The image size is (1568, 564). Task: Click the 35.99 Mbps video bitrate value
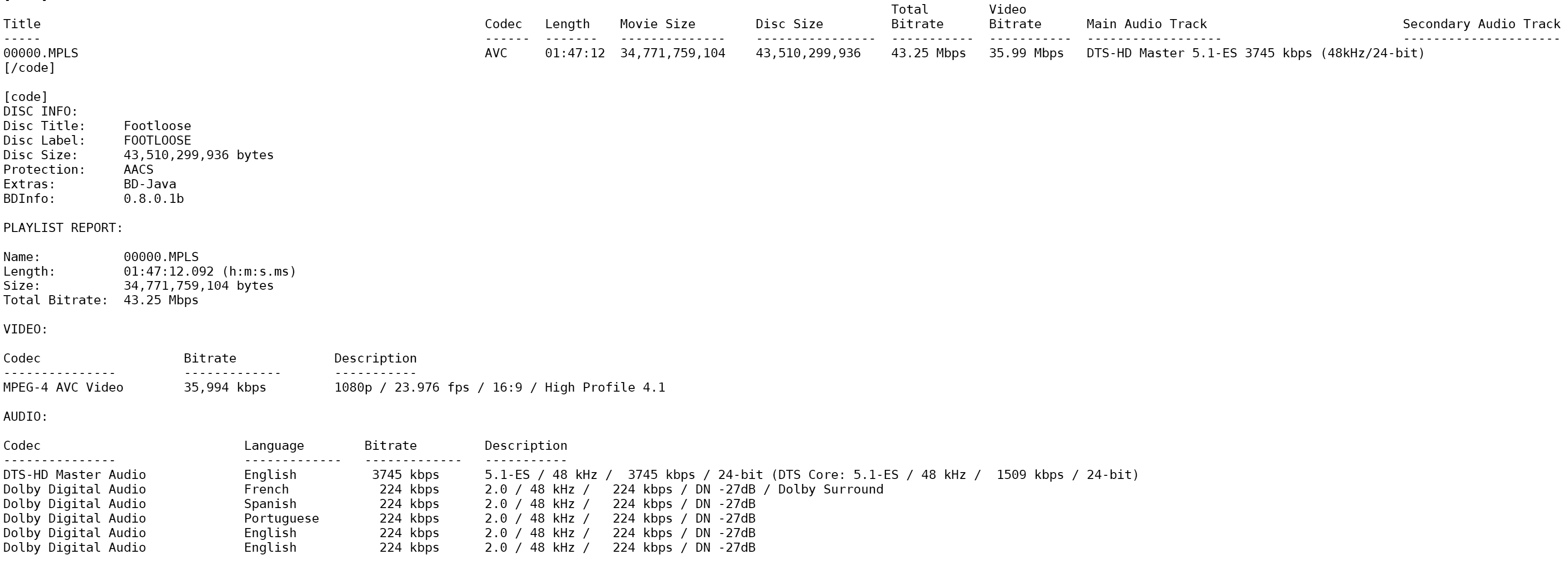[1026, 54]
